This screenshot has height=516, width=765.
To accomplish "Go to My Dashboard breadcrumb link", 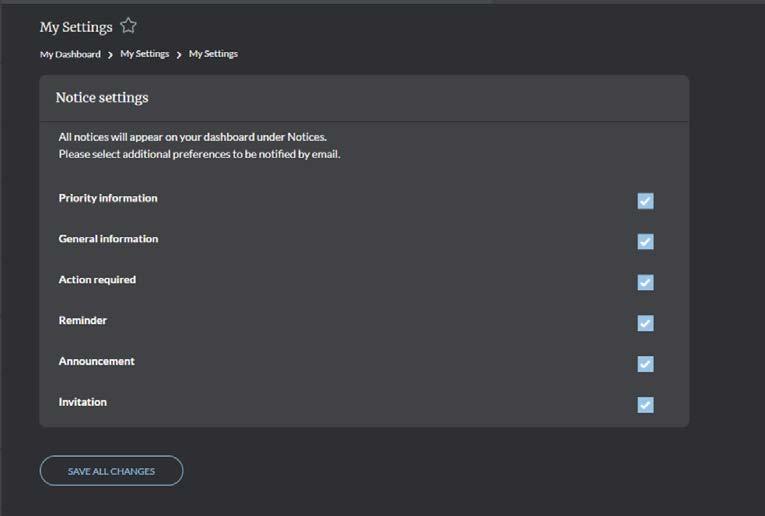I will (x=70, y=54).
